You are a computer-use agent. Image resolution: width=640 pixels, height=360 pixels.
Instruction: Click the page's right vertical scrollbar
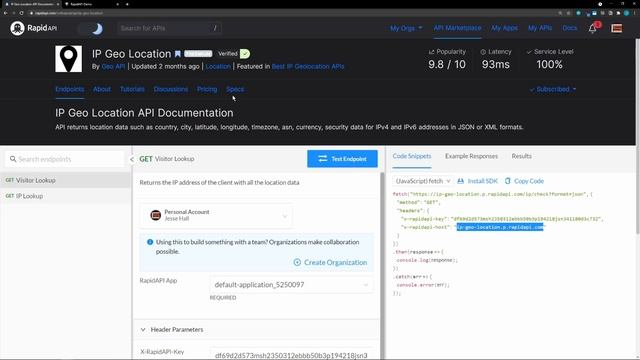(638, 137)
